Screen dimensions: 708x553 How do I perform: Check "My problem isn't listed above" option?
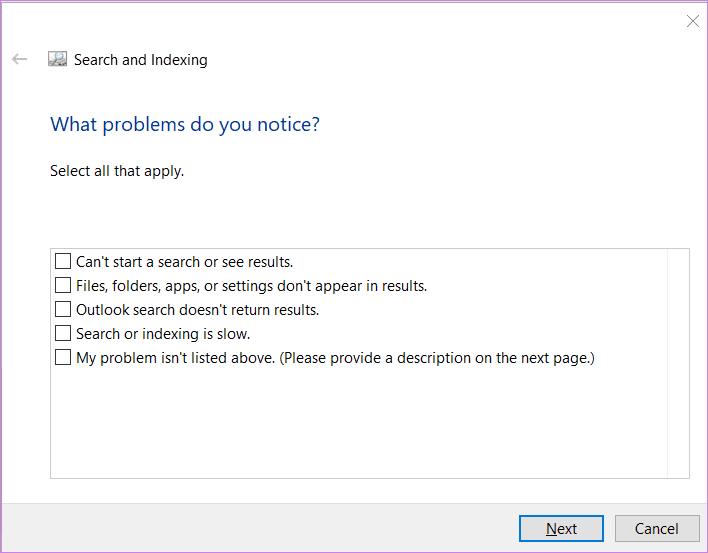(x=63, y=357)
